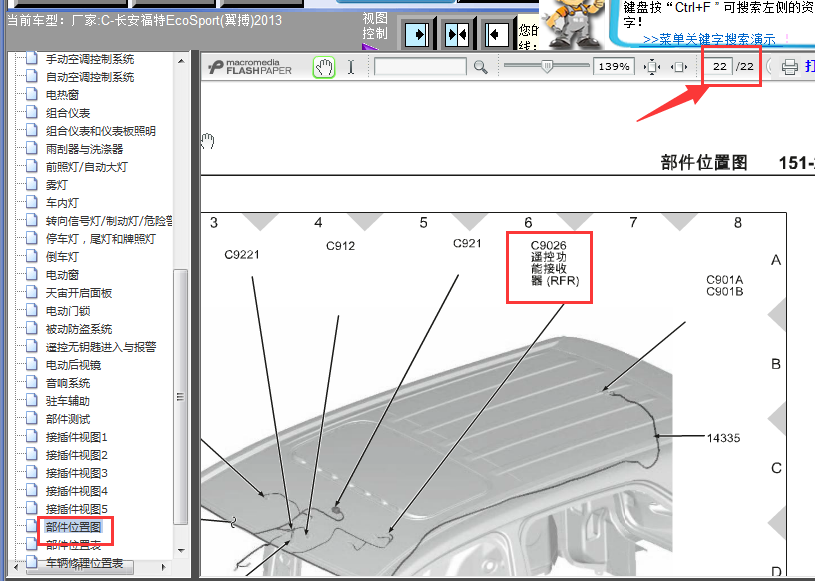This screenshot has width=815, height=581.
Task: Click the tree panel vertical scrollbar thumb
Action: [180, 397]
